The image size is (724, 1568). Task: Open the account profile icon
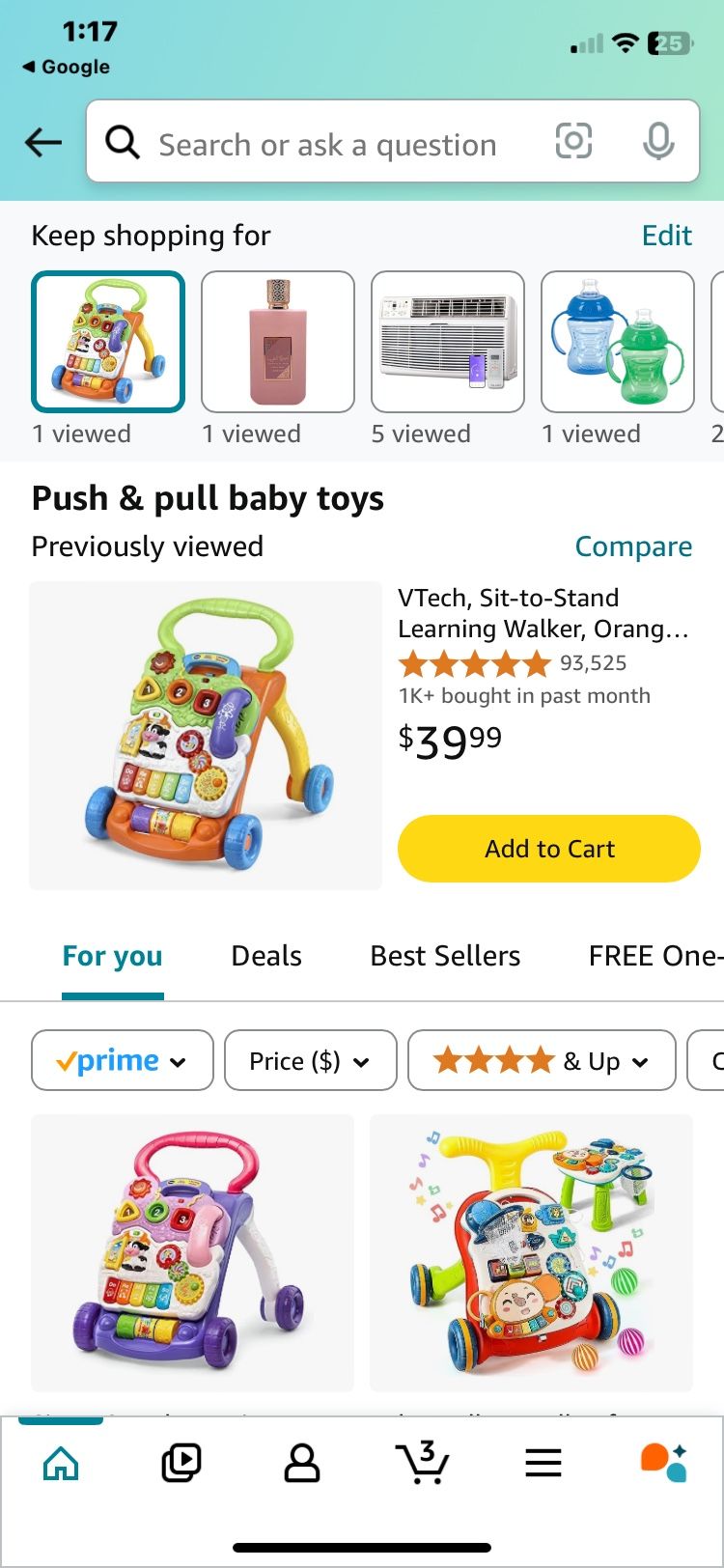301,1463
